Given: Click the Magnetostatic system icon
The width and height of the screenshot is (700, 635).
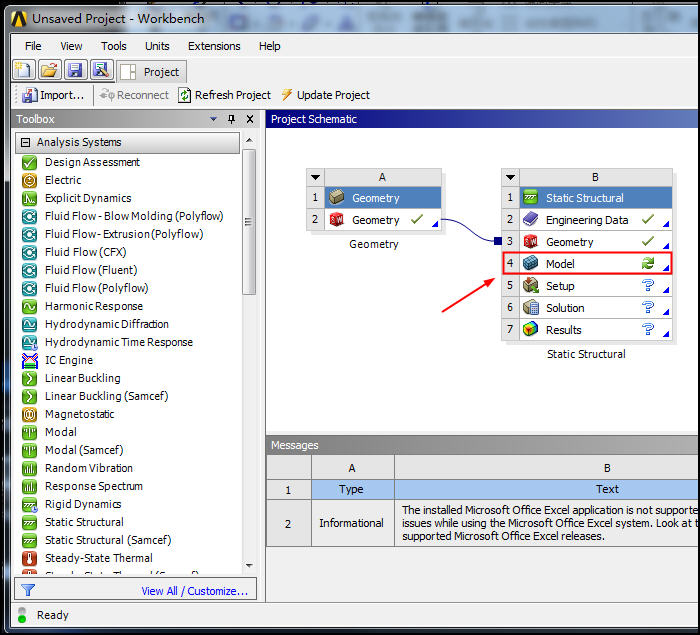Looking at the screenshot, I should tap(29, 414).
